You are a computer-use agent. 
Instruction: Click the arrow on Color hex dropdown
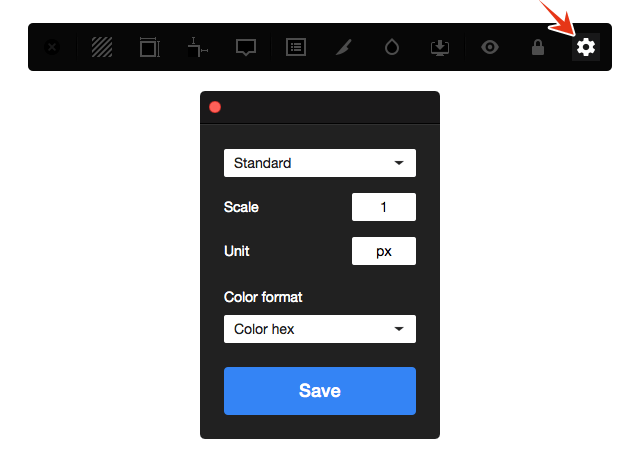pyautogui.click(x=399, y=329)
